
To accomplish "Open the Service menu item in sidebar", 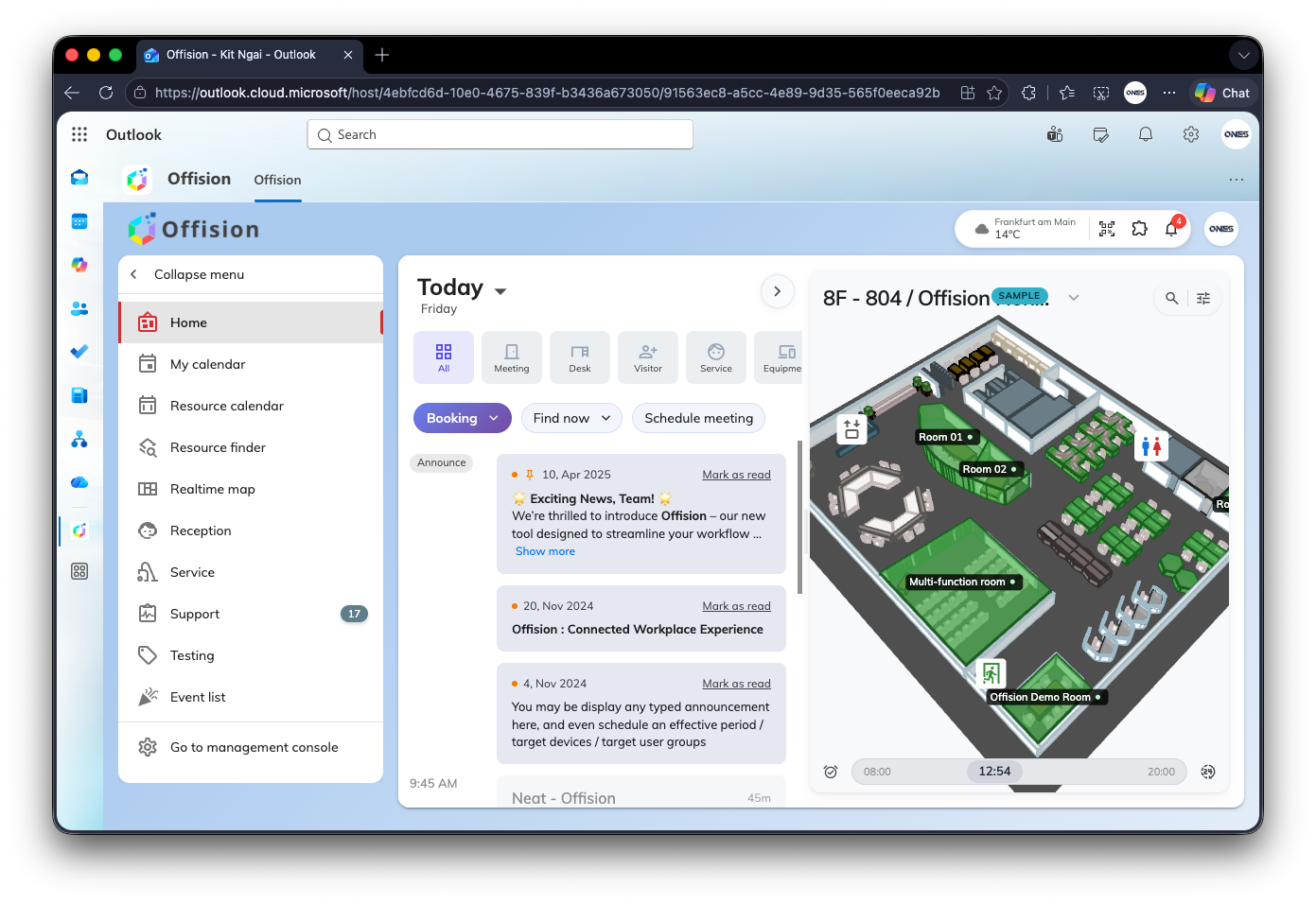I will [251, 572].
